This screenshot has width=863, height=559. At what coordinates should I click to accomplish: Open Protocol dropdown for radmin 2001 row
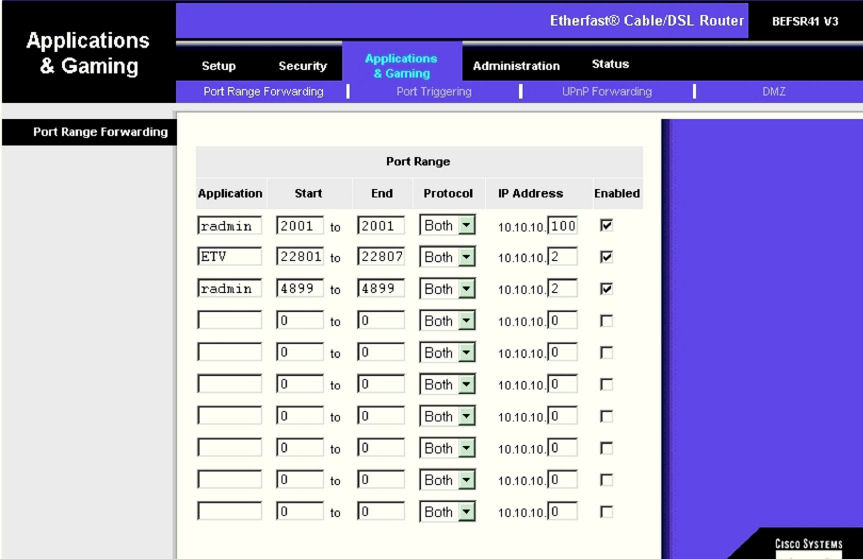[447, 226]
